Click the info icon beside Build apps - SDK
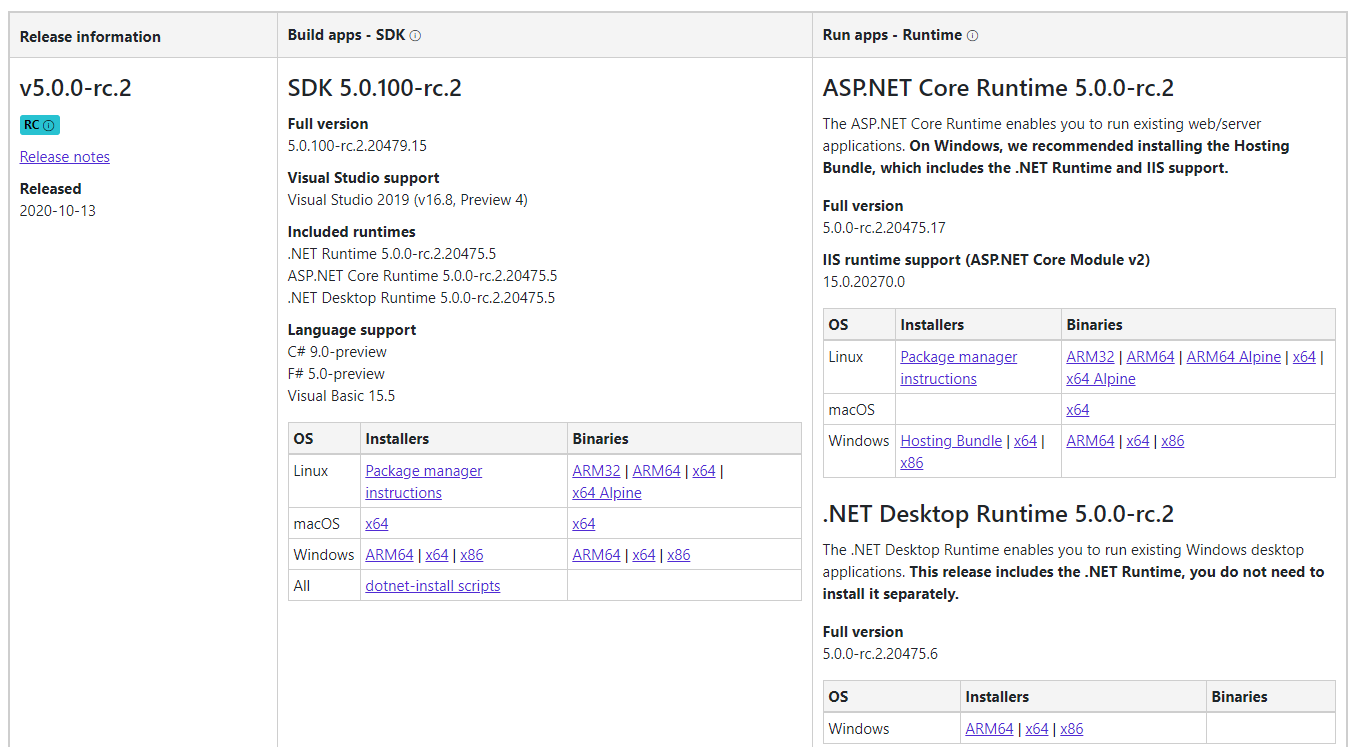The height and width of the screenshot is (747, 1367). (x=415, y=35)
